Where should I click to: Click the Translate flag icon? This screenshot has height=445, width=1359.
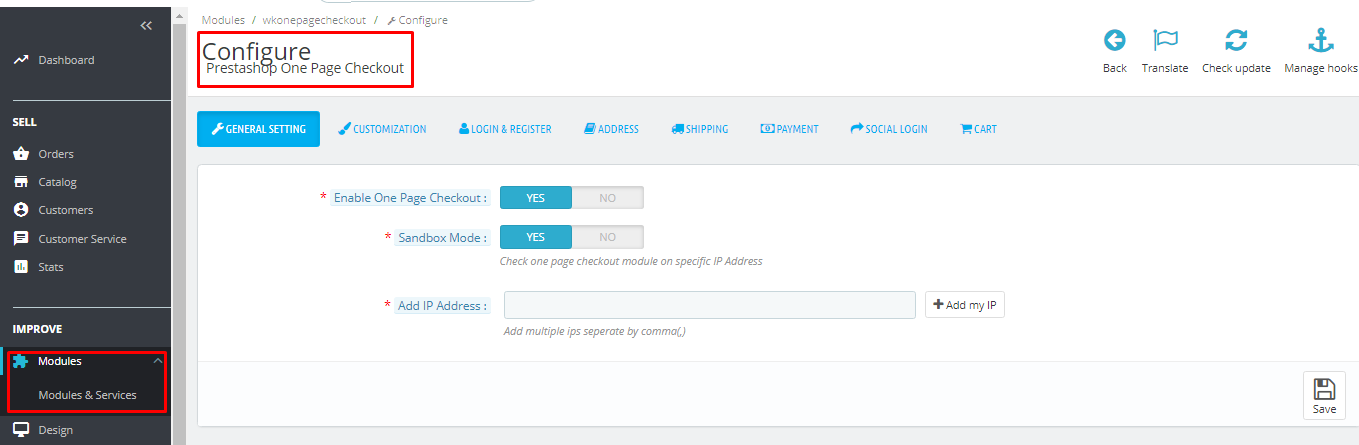[1165, 40]
